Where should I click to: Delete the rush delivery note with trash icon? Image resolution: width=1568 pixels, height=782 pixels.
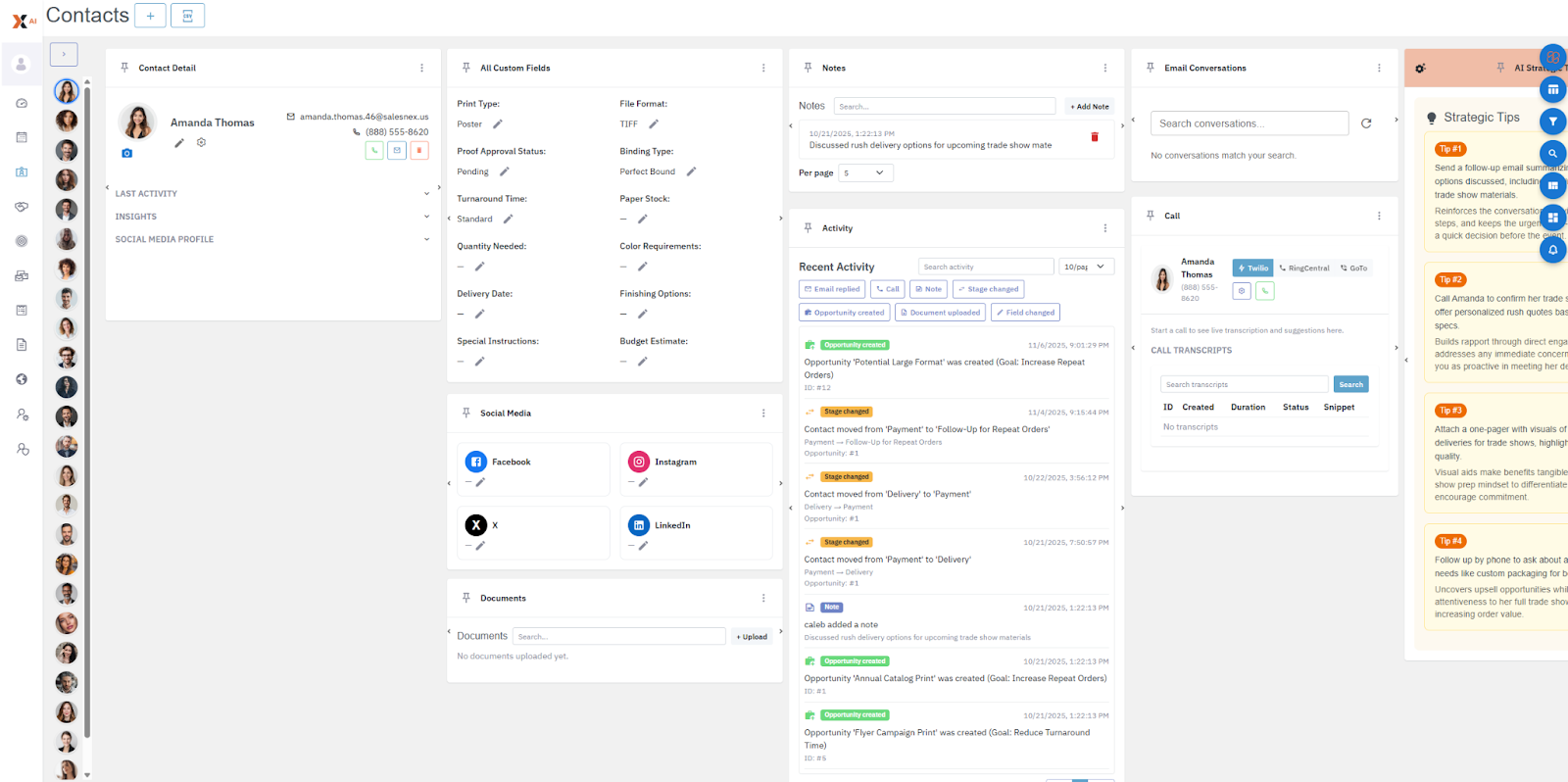(1095, 137)
